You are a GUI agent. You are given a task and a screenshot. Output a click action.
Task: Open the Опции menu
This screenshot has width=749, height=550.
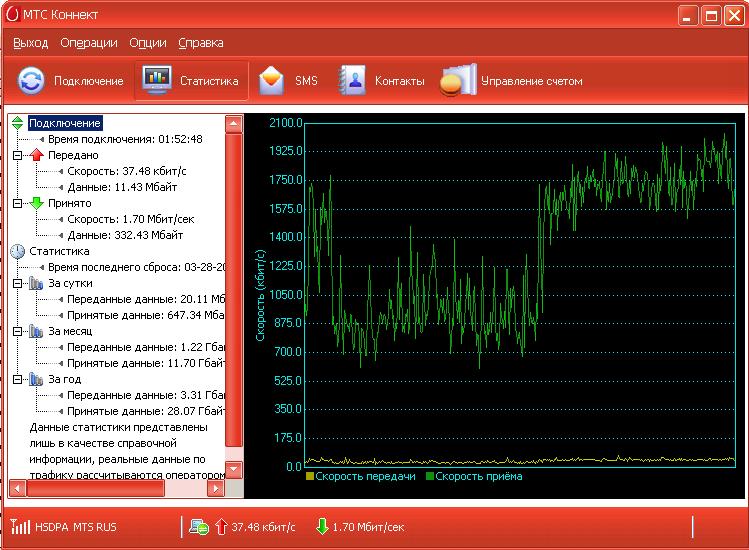[x=148, y=43]
